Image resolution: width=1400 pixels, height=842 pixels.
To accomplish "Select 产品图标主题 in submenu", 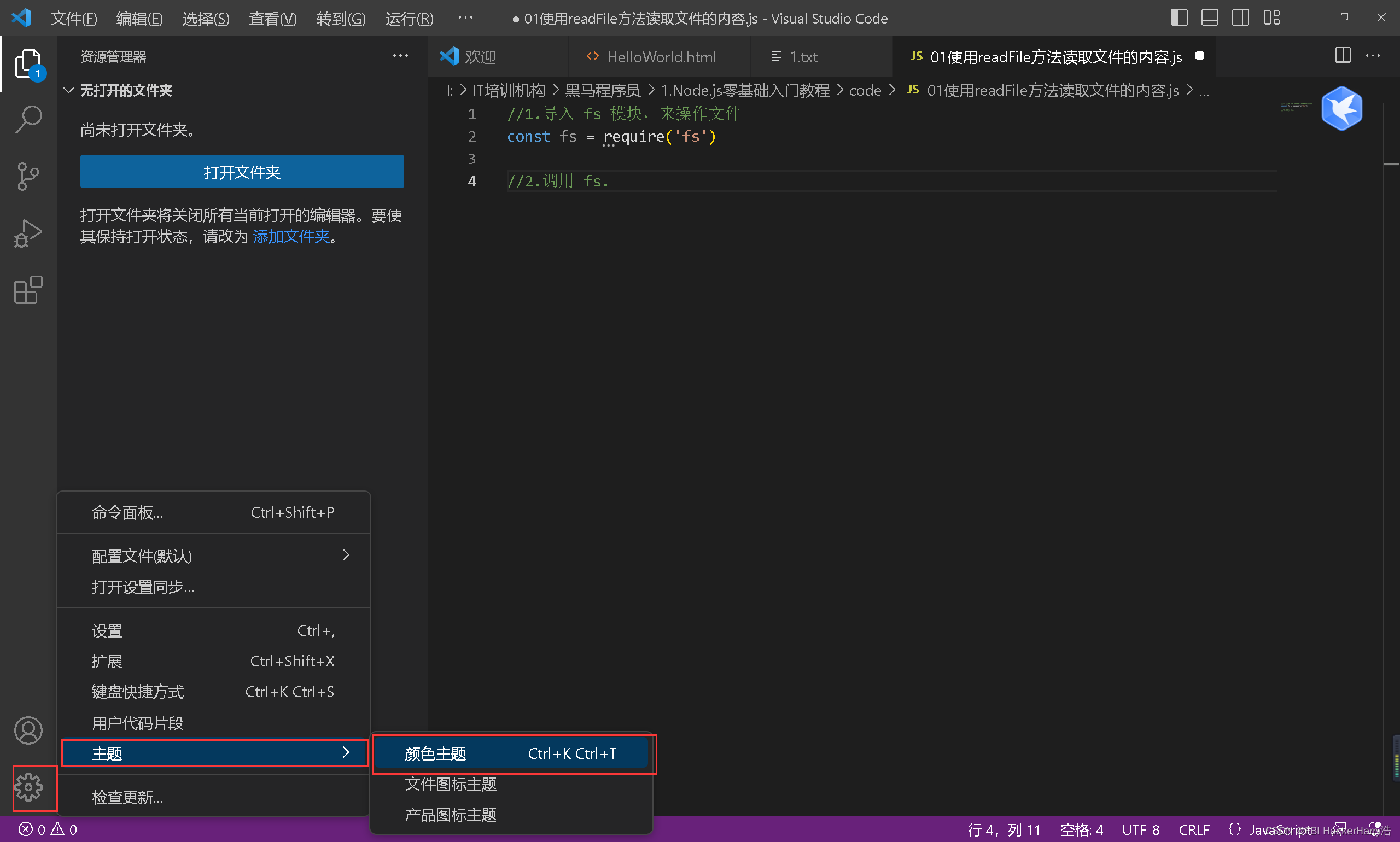I will (x=511, y=815).
